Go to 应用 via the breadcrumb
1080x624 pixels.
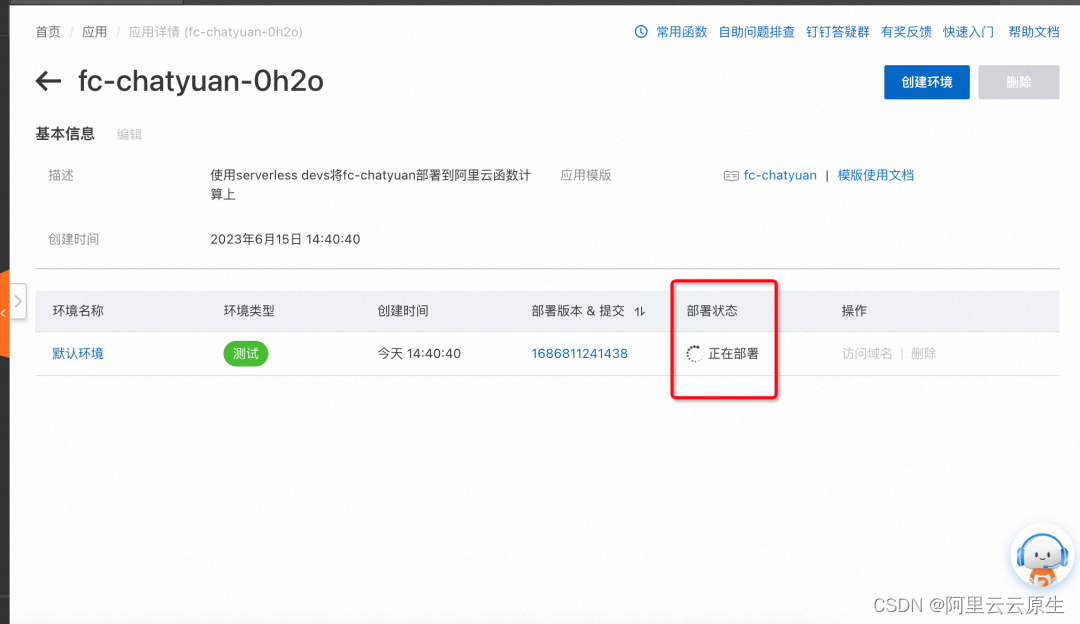pos(94,31)
